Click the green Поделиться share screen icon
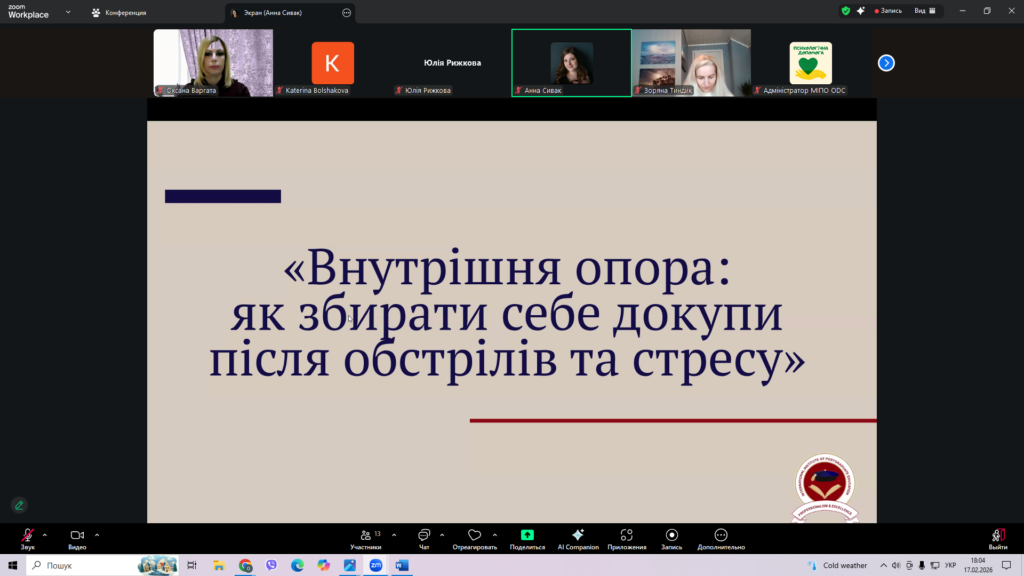Screen dimensions: 1024x576 527,536
